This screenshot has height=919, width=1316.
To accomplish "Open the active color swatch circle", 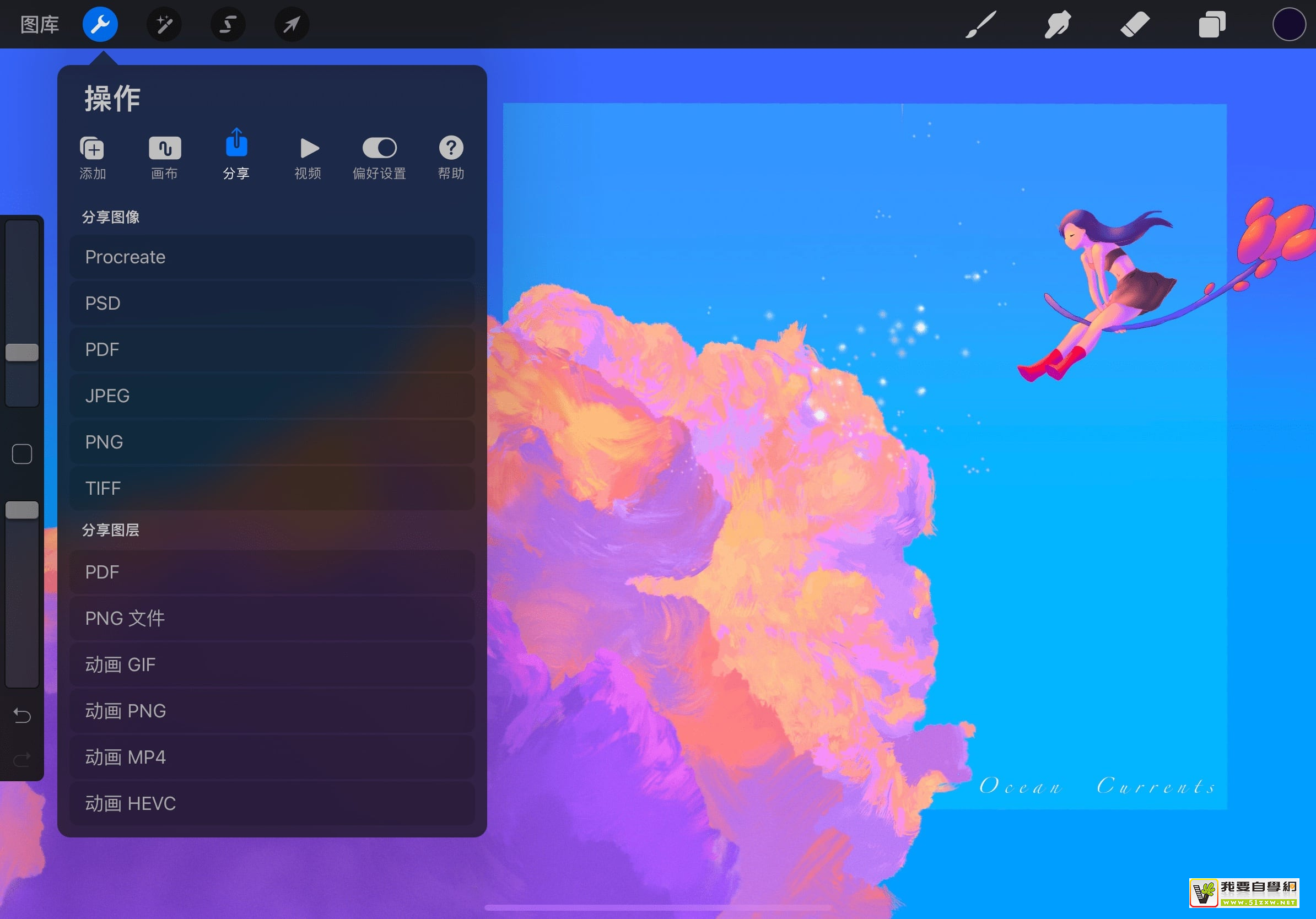I will 1288,24.
